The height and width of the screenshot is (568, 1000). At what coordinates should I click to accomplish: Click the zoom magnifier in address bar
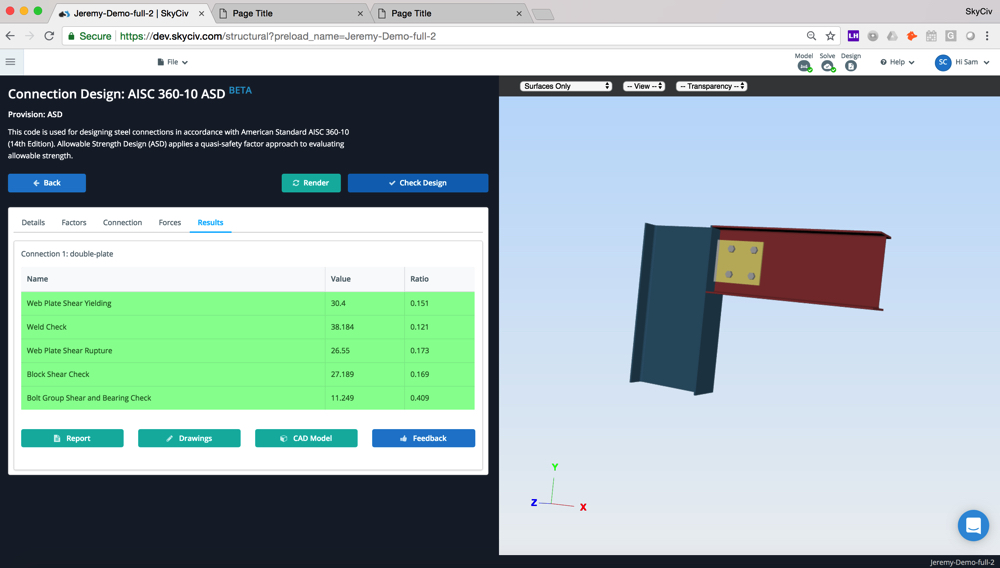811,36
